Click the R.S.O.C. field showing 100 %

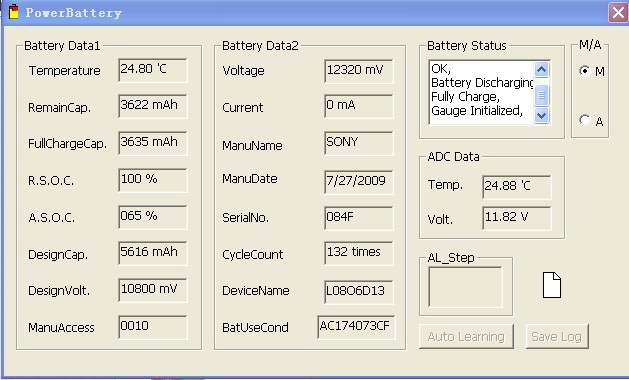click(x=153, y=180)
